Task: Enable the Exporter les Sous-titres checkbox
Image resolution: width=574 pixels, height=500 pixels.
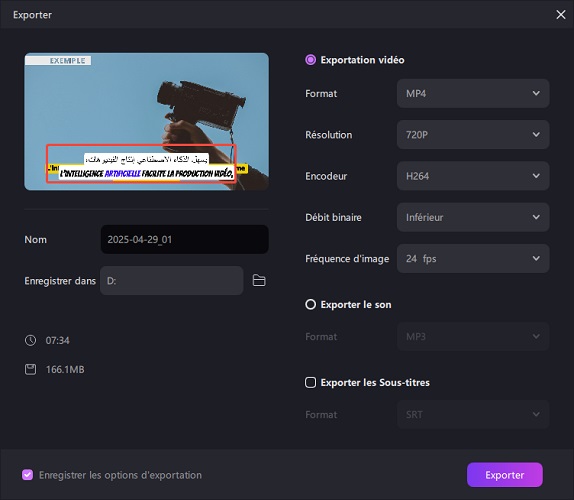Action: (x=310, y=383)
